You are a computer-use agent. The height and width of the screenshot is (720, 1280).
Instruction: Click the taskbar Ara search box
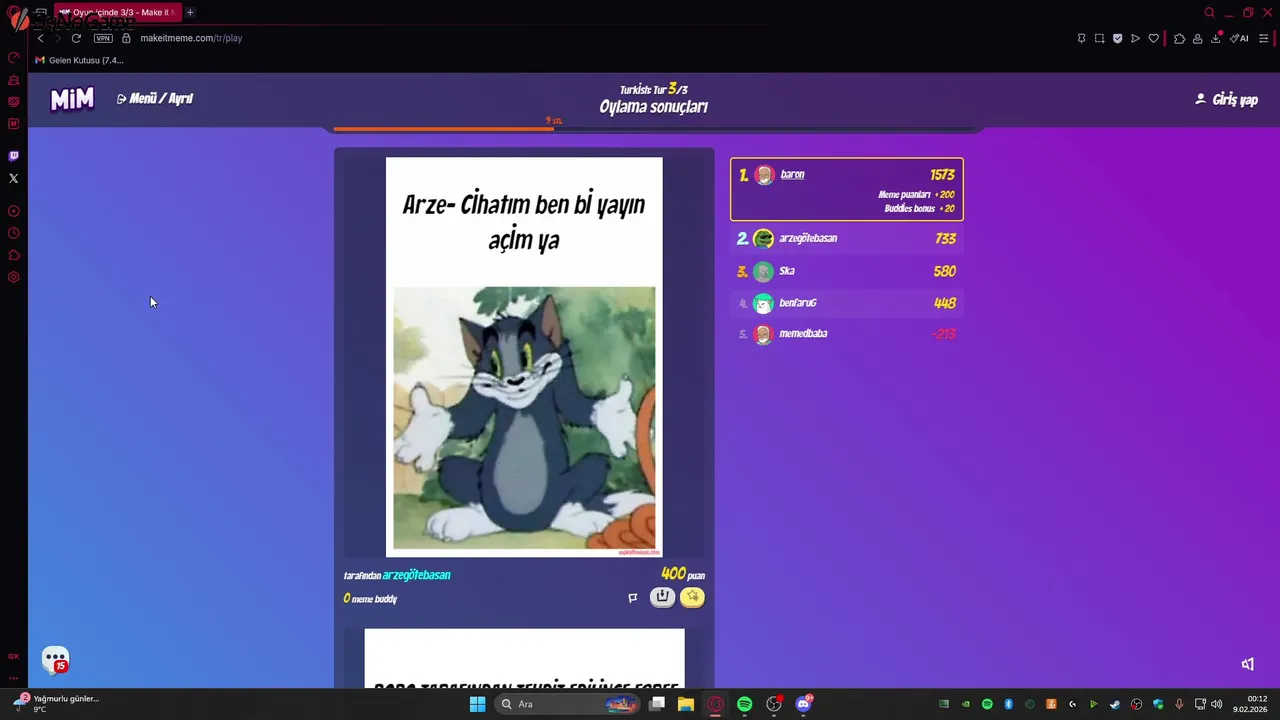(x=568, y=704)
